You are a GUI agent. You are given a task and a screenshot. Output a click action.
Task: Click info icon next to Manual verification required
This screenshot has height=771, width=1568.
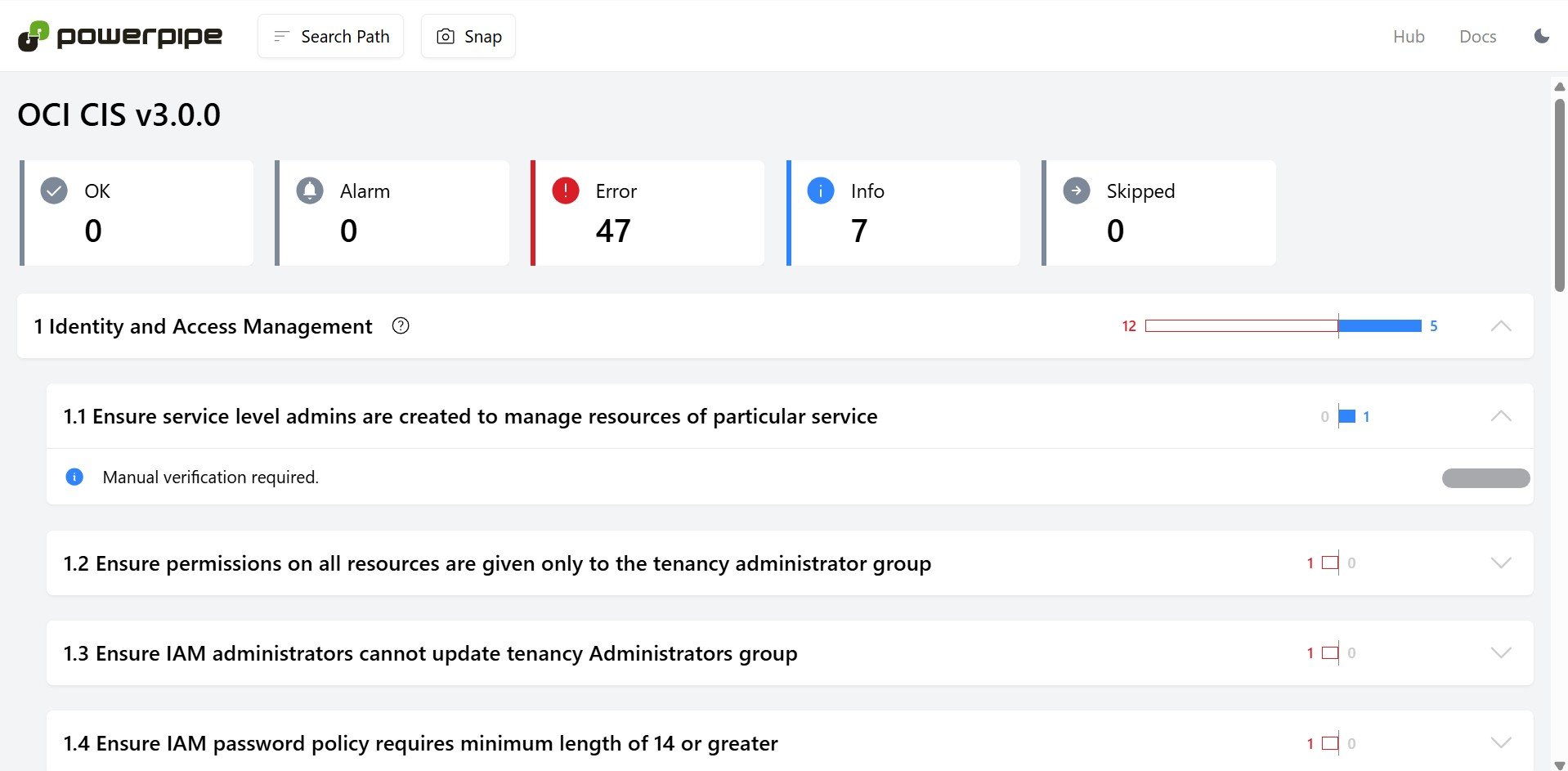74,477
